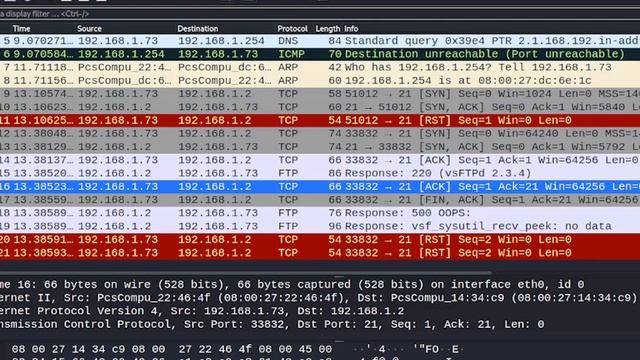Viewport: 640px width, 360px height.
Task: Click destination 192.168.1.254 in DNS row
Action: 221,41
